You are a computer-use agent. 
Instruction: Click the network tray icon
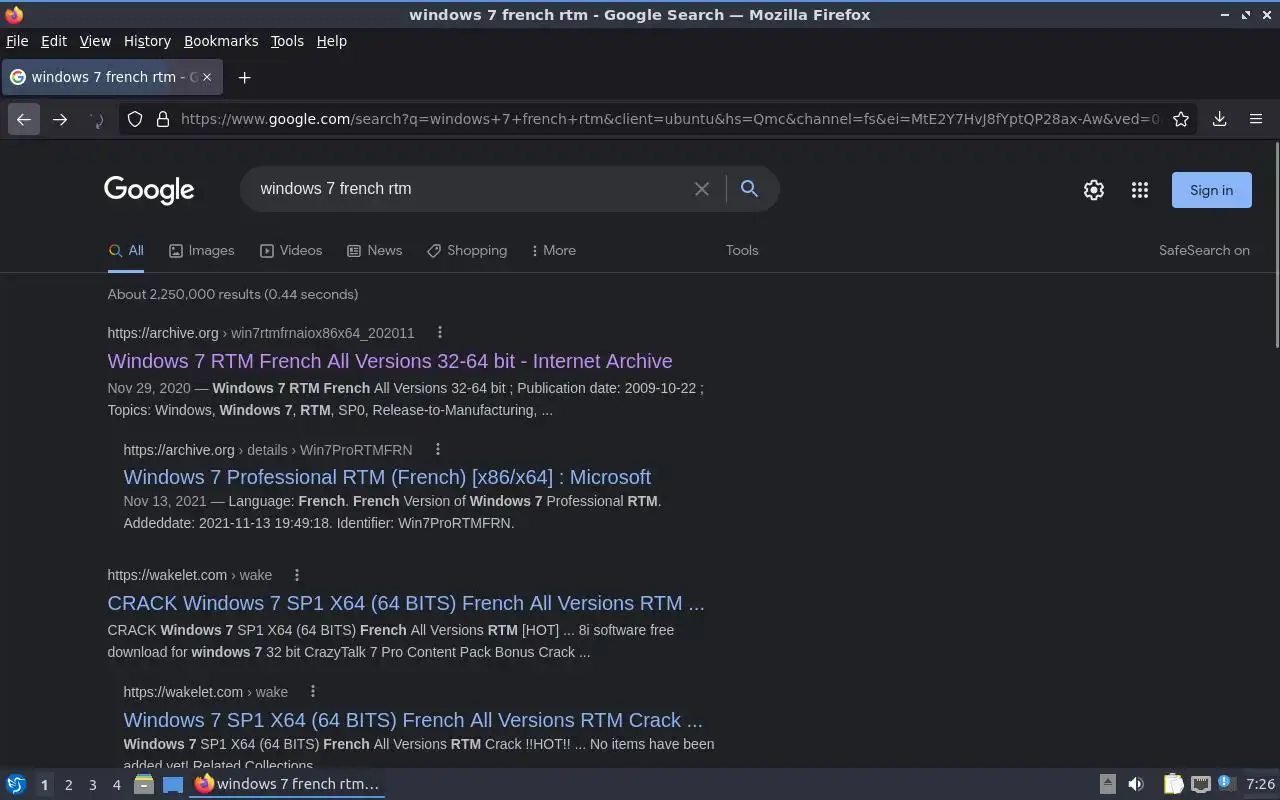(x=1201, y=784)
